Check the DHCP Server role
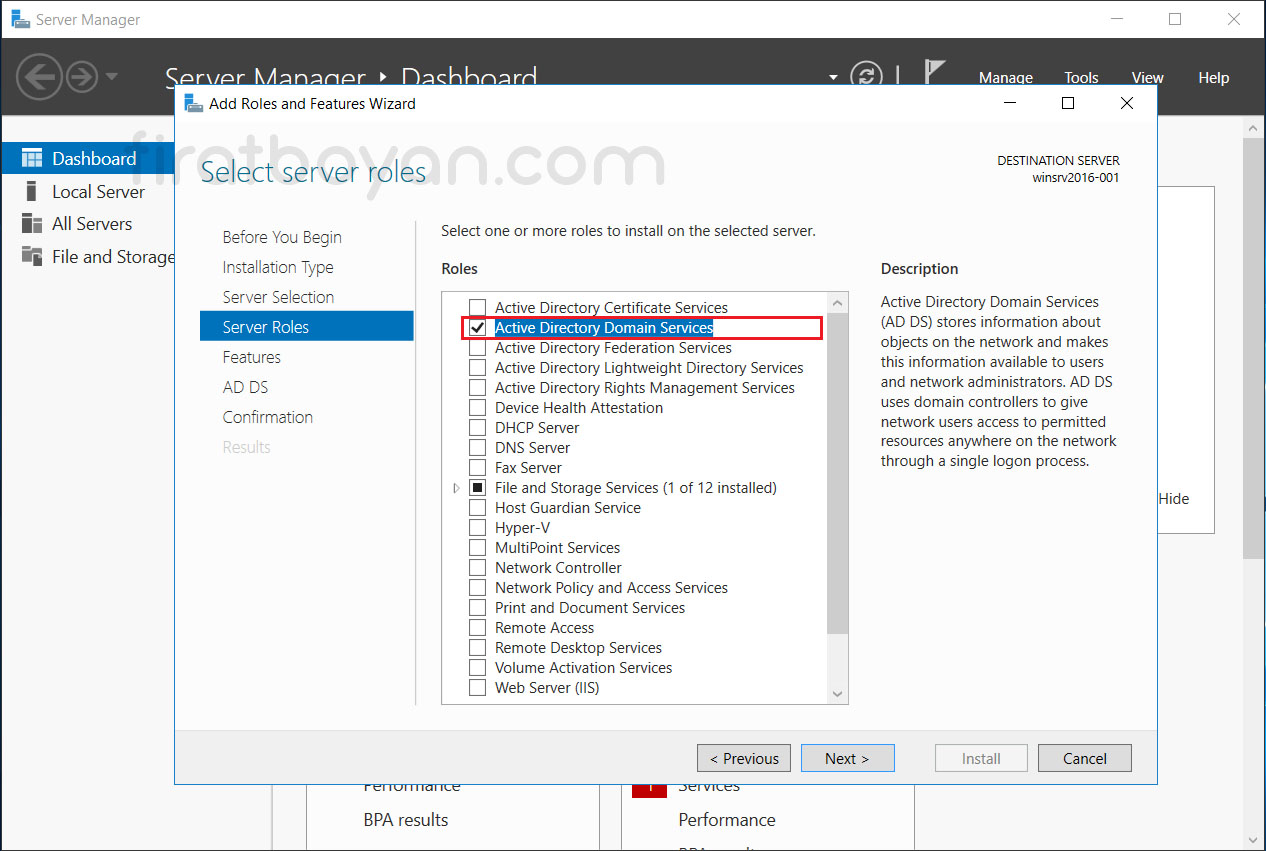Viewport: 1266px width, 851px height. click(478, 428)
